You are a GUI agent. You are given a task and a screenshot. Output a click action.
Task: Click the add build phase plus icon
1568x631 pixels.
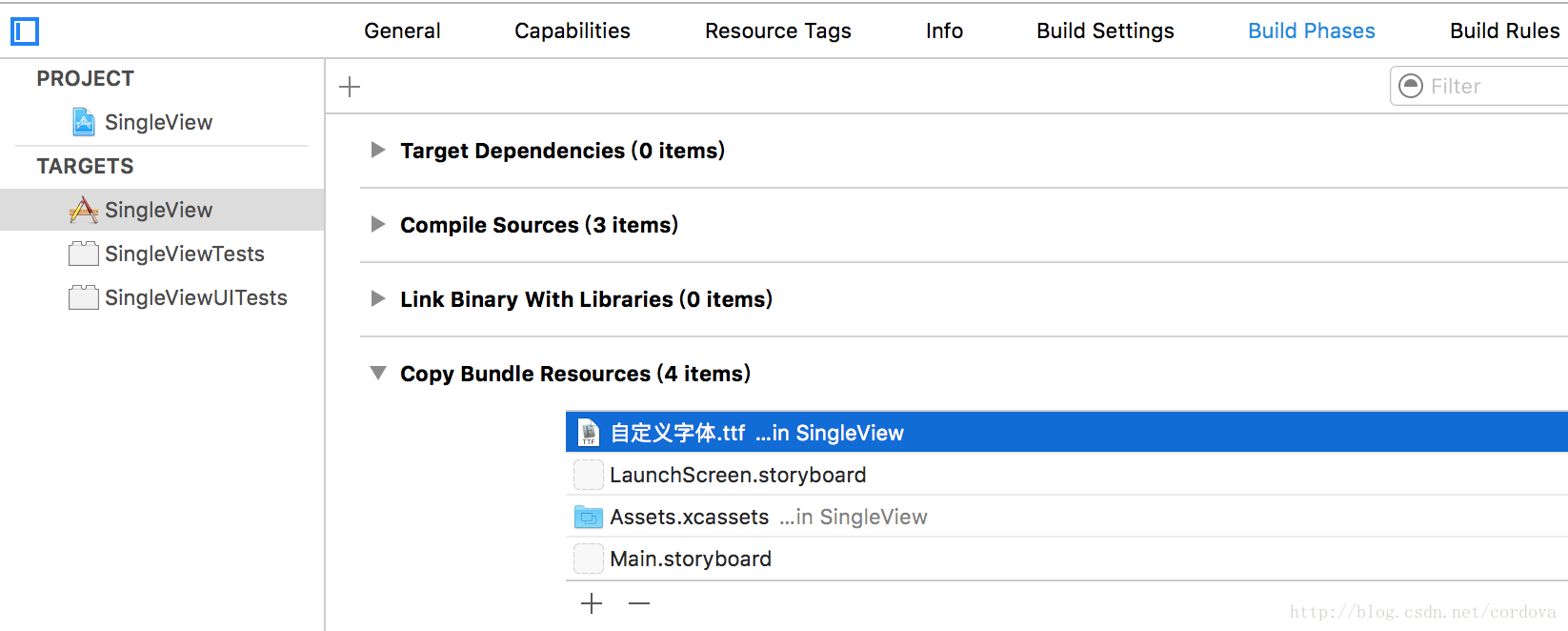[350, 87]
